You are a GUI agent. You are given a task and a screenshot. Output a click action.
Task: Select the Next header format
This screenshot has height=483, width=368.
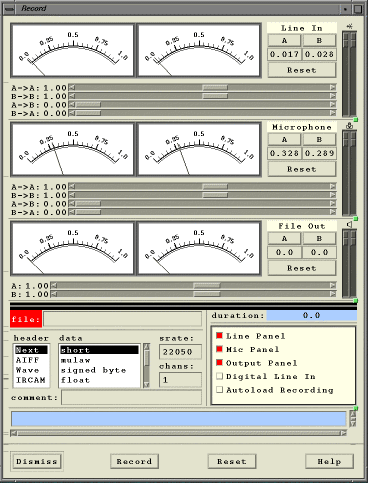point(31,350)
